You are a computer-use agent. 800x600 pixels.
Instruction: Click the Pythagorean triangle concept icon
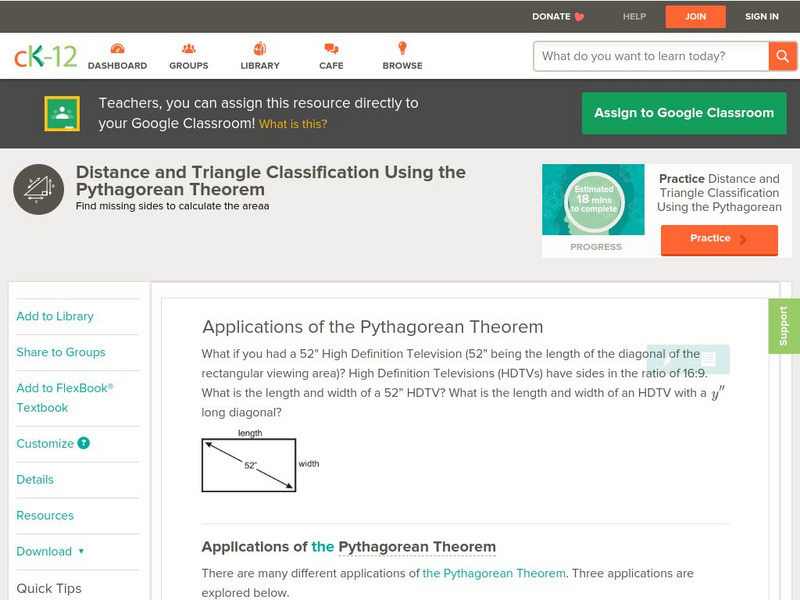[x=39, y=189]
